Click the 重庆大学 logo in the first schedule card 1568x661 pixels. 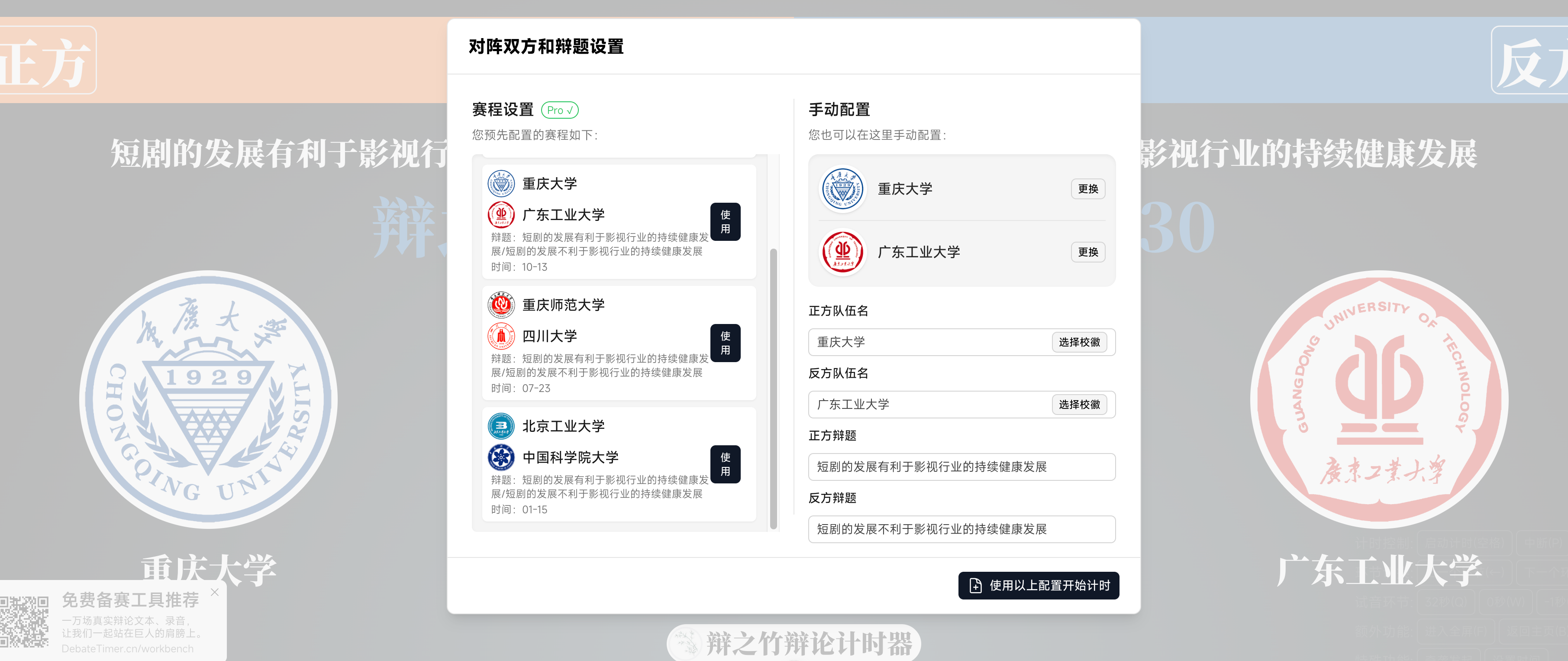point(501,183)
